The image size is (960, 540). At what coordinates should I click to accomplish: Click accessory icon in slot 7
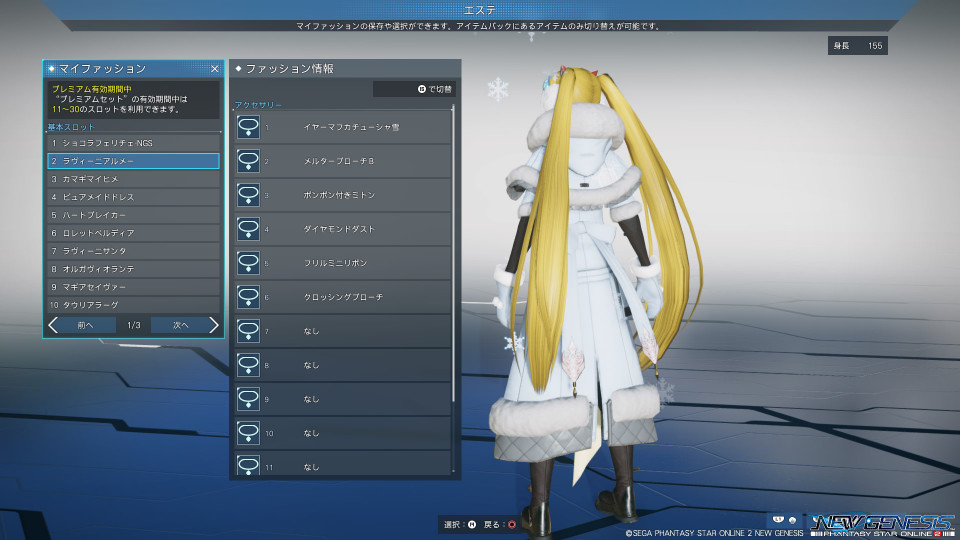[248, 331]
